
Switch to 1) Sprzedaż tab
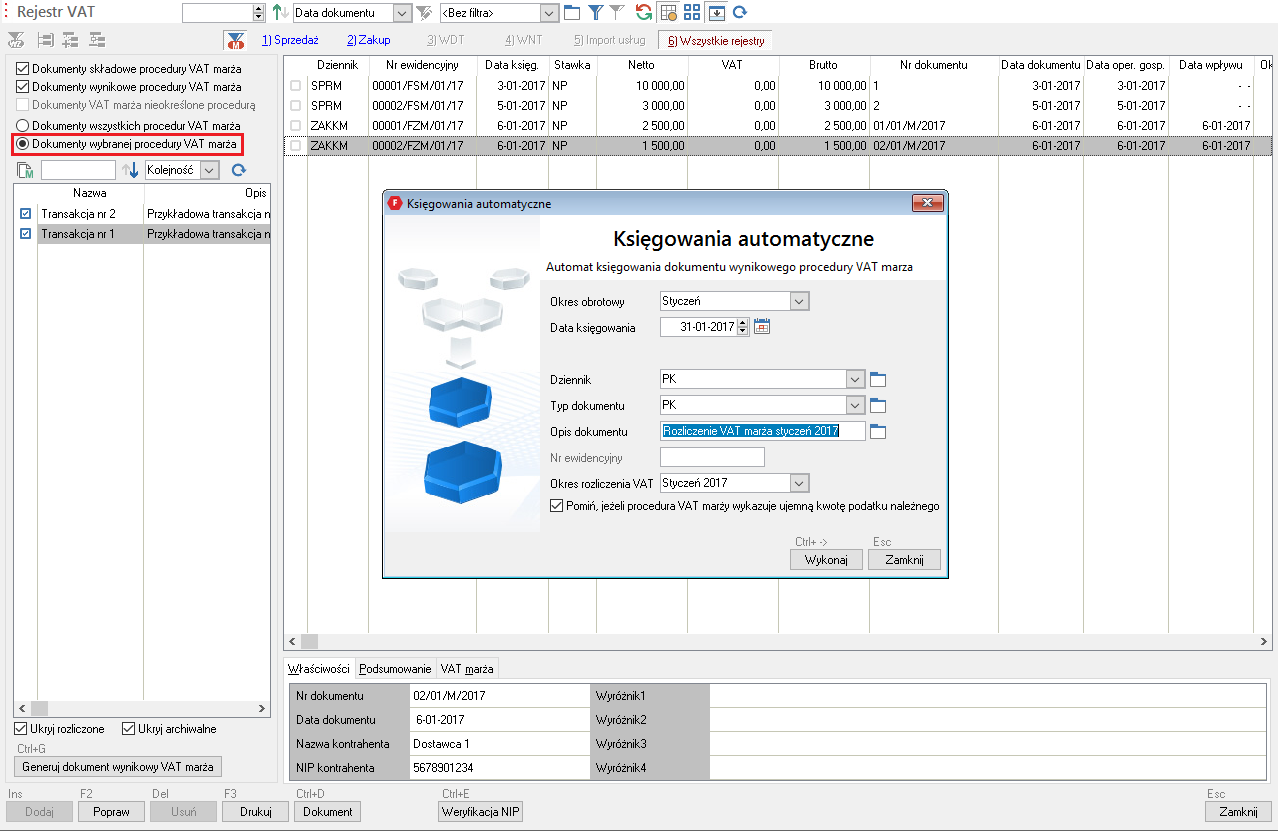(289, 40)
